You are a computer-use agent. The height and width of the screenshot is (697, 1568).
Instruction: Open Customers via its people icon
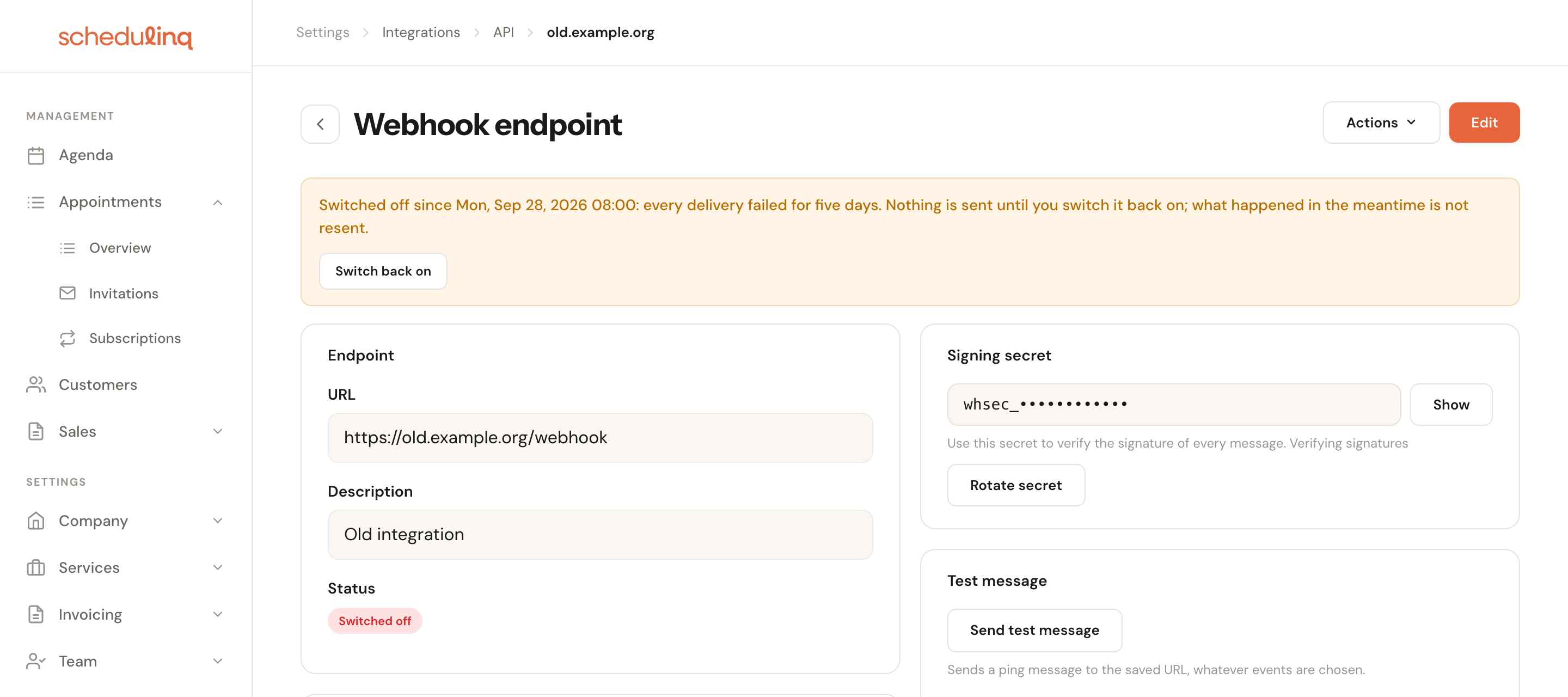[x=36, y=385]
